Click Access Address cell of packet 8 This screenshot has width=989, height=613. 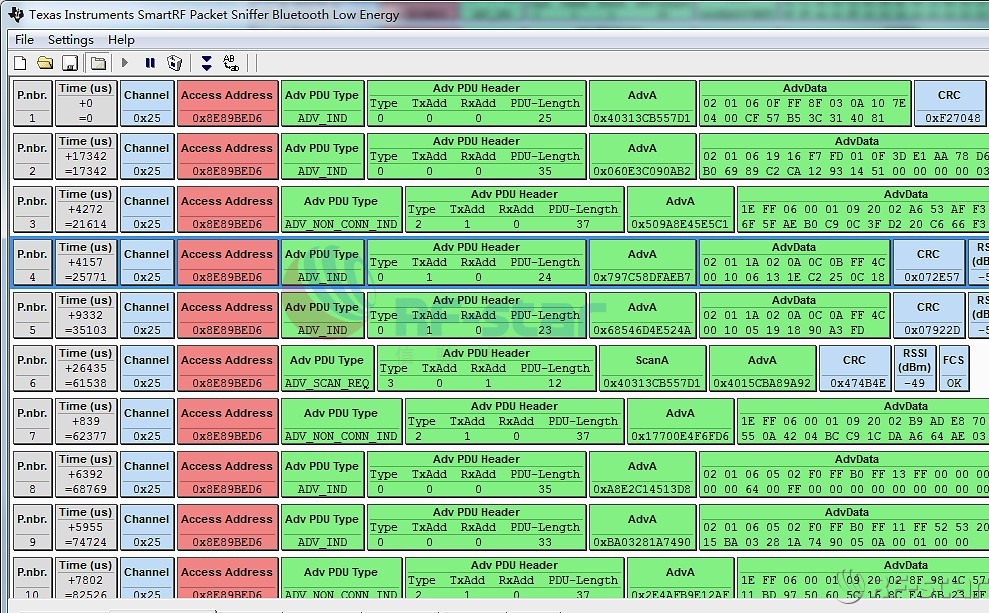click(226, 475)
